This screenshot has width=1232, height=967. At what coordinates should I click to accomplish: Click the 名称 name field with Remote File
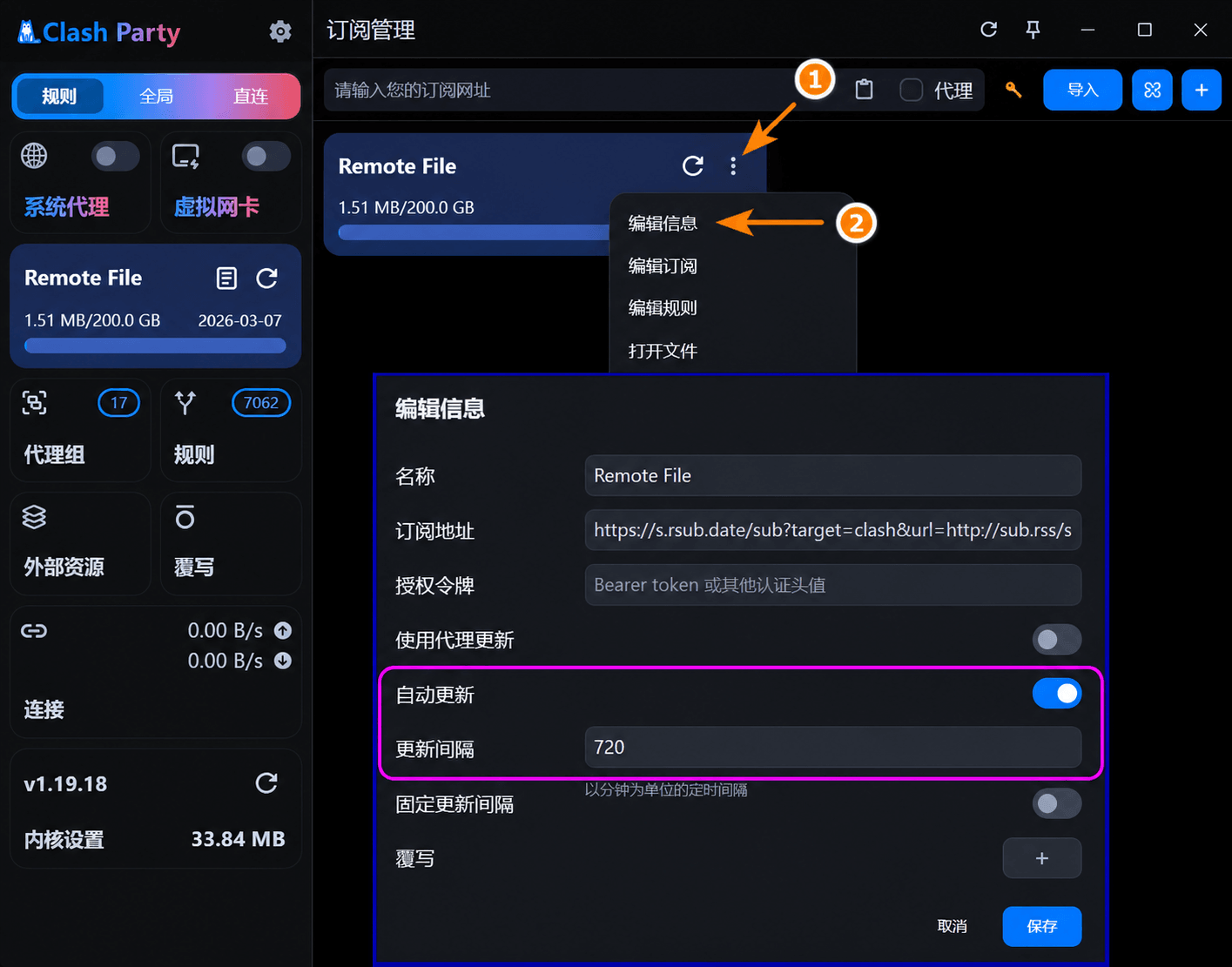833,475
